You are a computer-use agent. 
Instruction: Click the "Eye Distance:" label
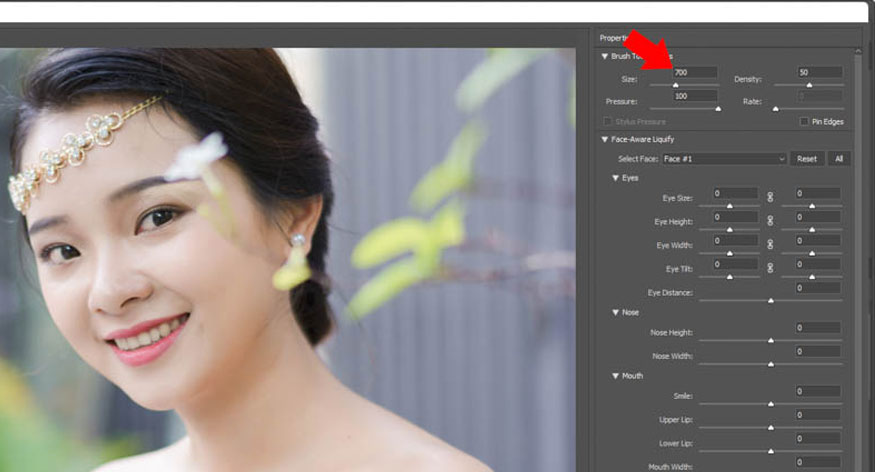tap(670, 292)
